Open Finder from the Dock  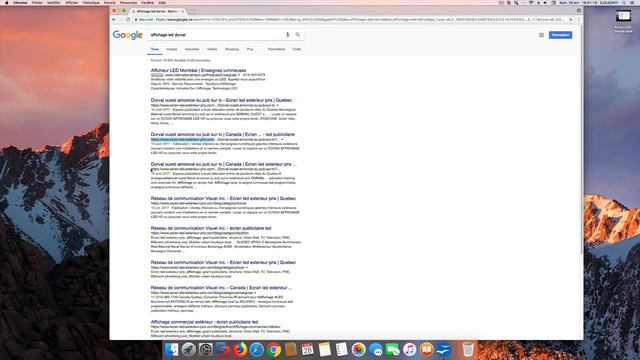click(x=171, y=349)
